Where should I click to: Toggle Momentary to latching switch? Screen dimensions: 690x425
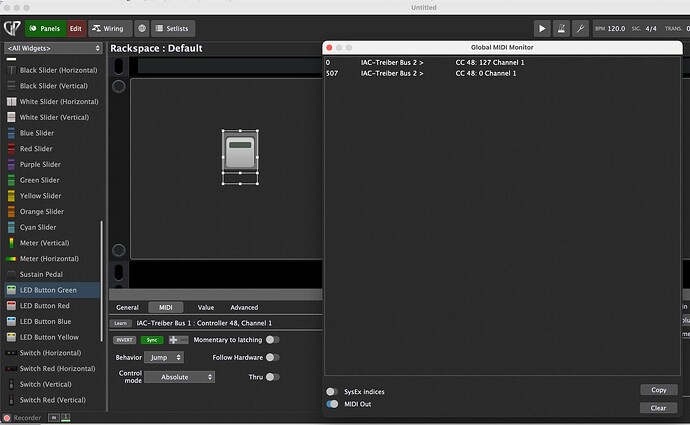(272, 340)
